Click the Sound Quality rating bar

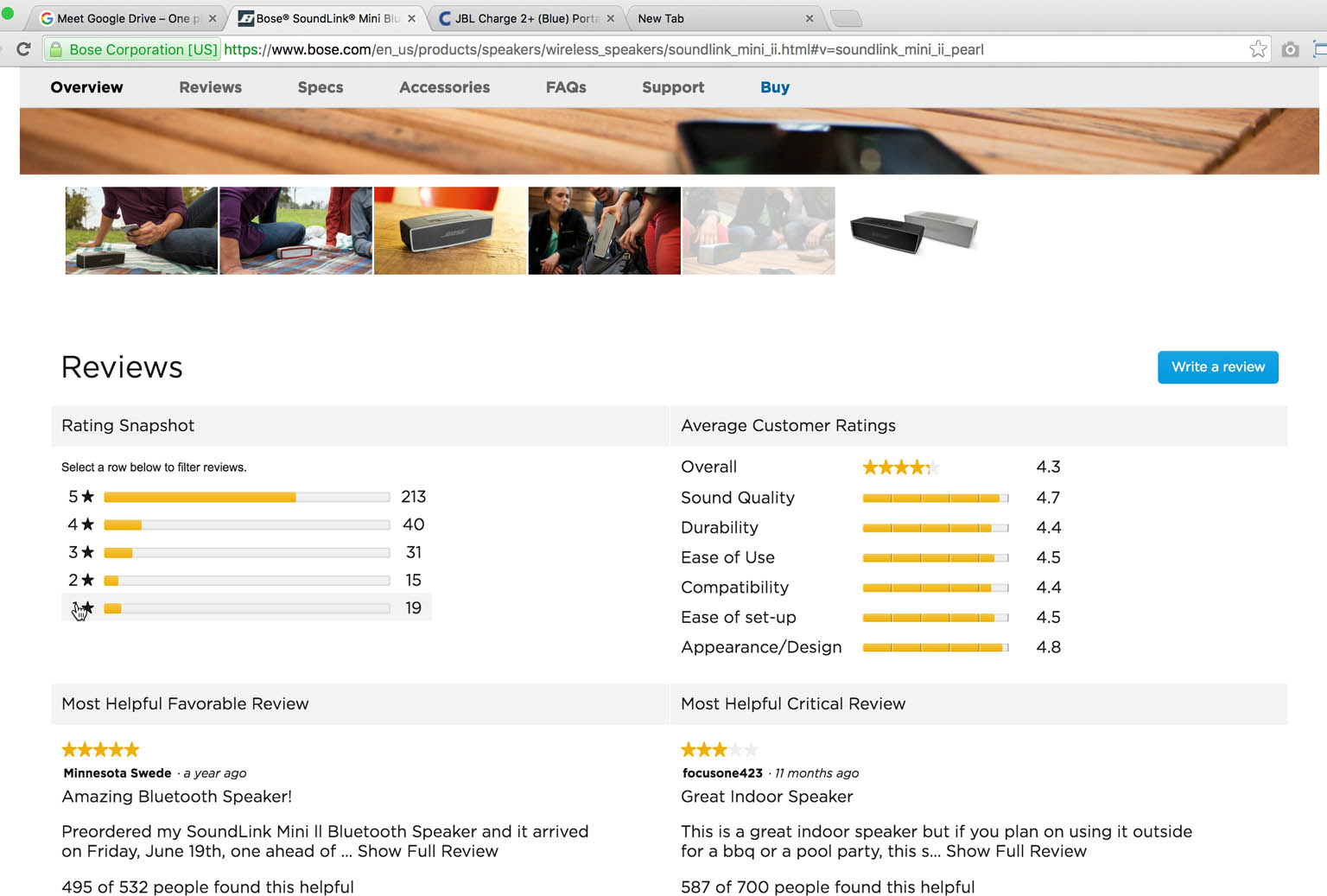tap(936, 498)
